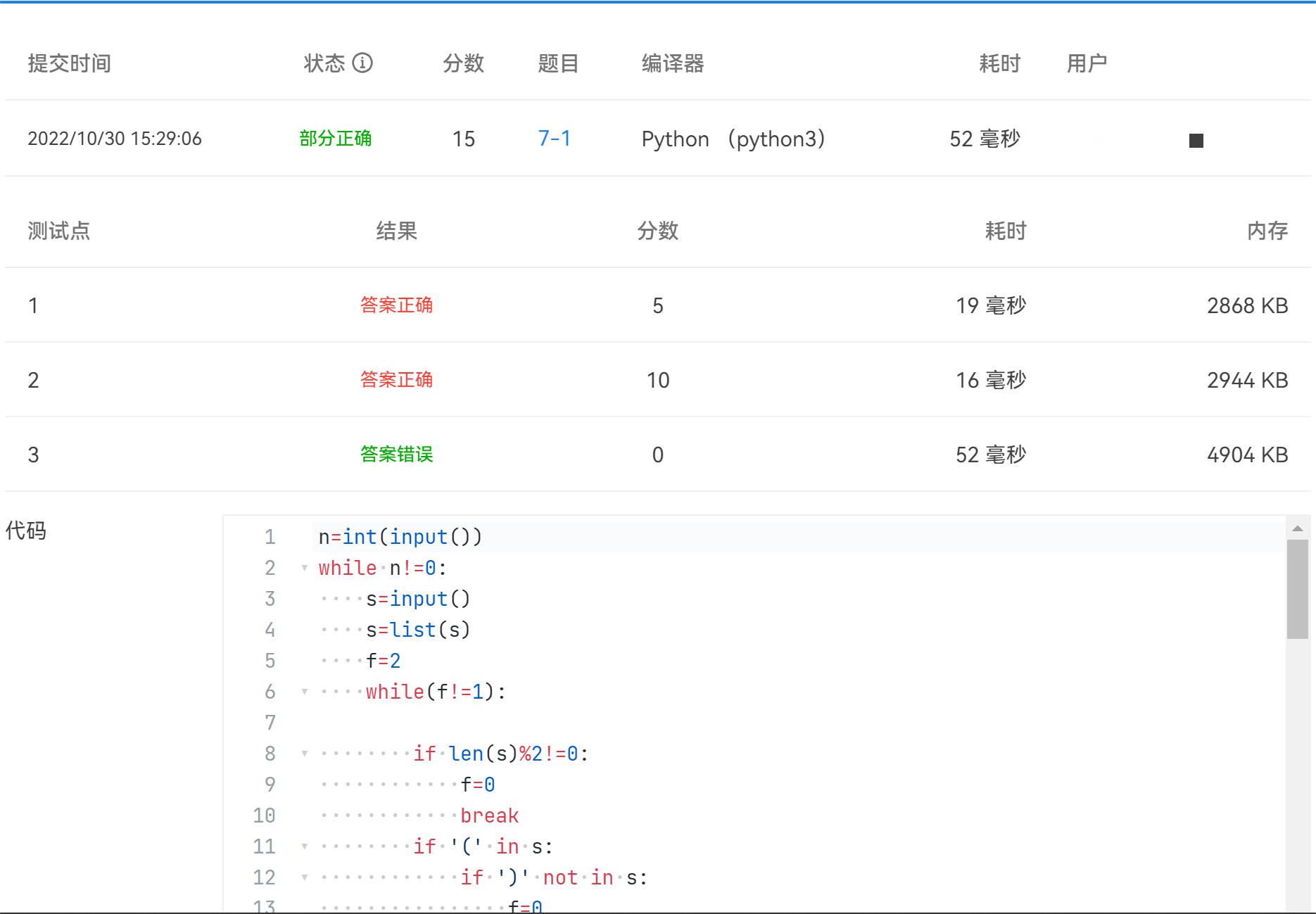Collapse the if len(s)%2!=0 block

(x=304, y=754)
